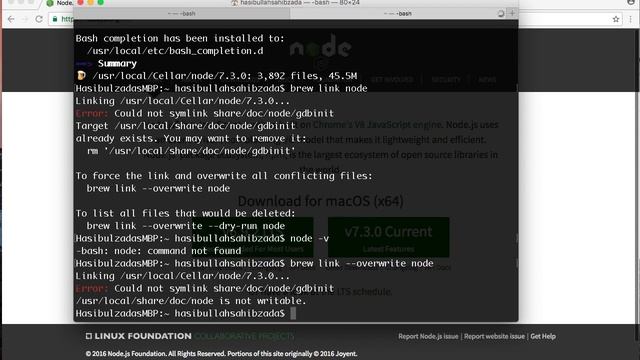Minimize the terminal with the yellow button

[91, 2]
